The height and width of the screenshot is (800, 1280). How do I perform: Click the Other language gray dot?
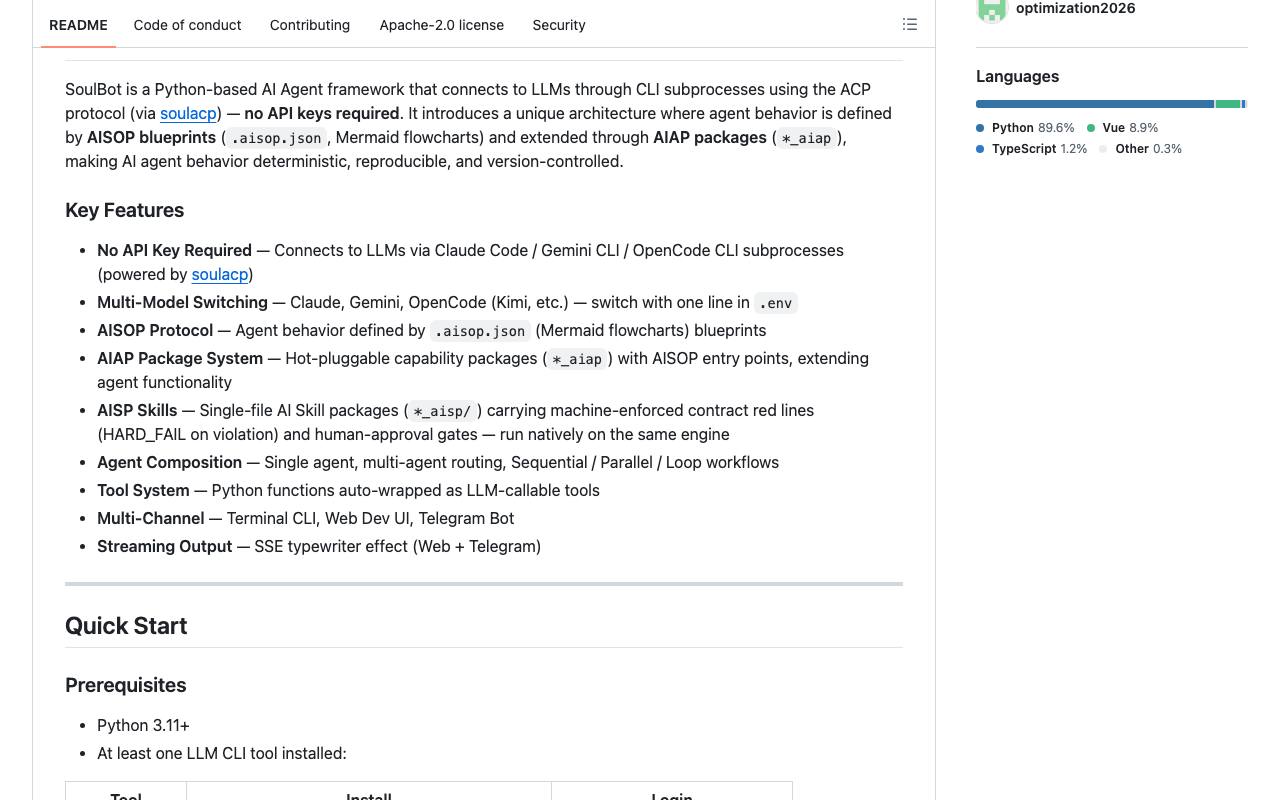tap(1104, 149)
